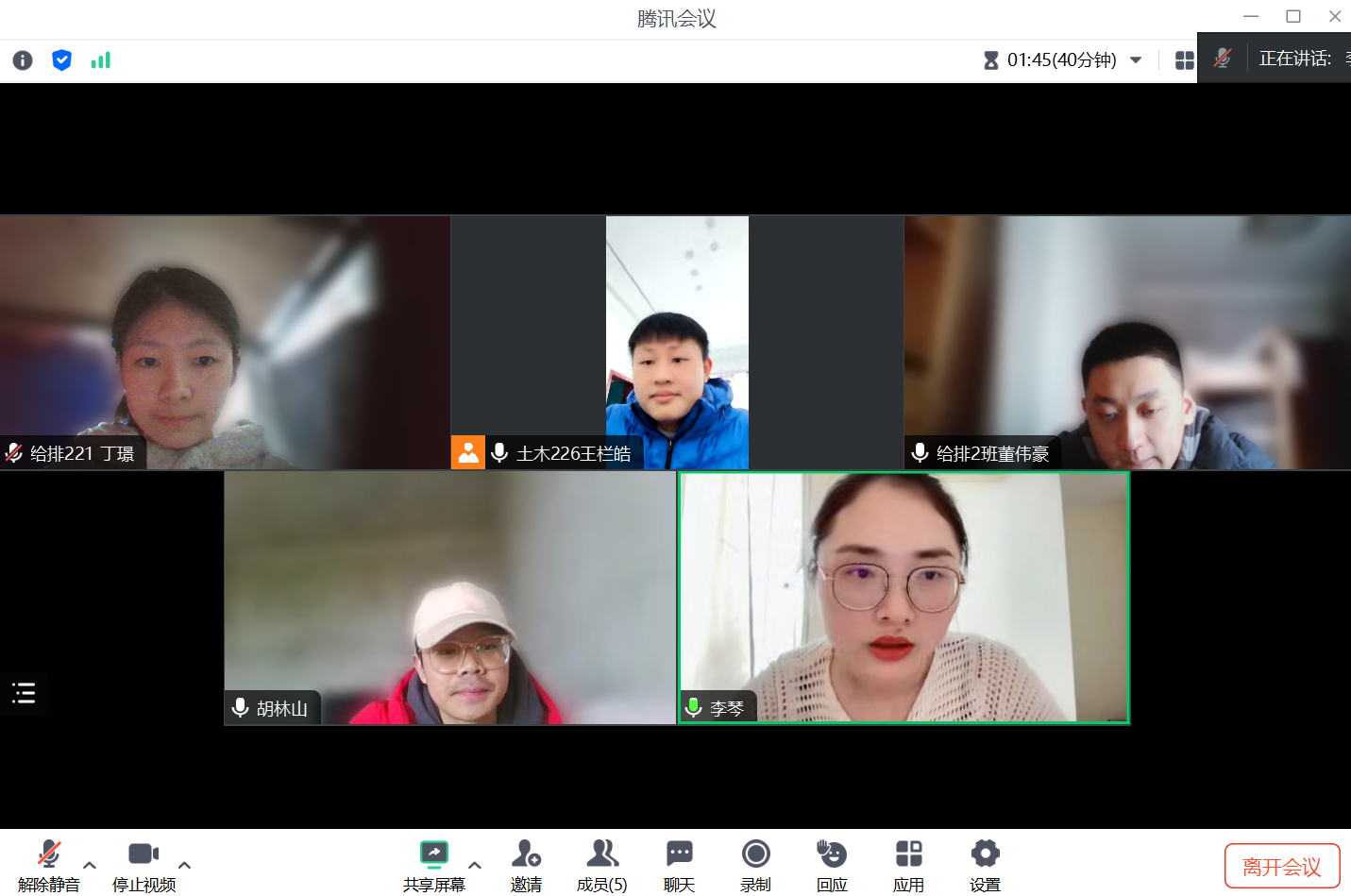This screenshot has height=896, width=1351.
Task: Expand audio options arrow beside 解除静音
Action: click(x=90, y=865)
